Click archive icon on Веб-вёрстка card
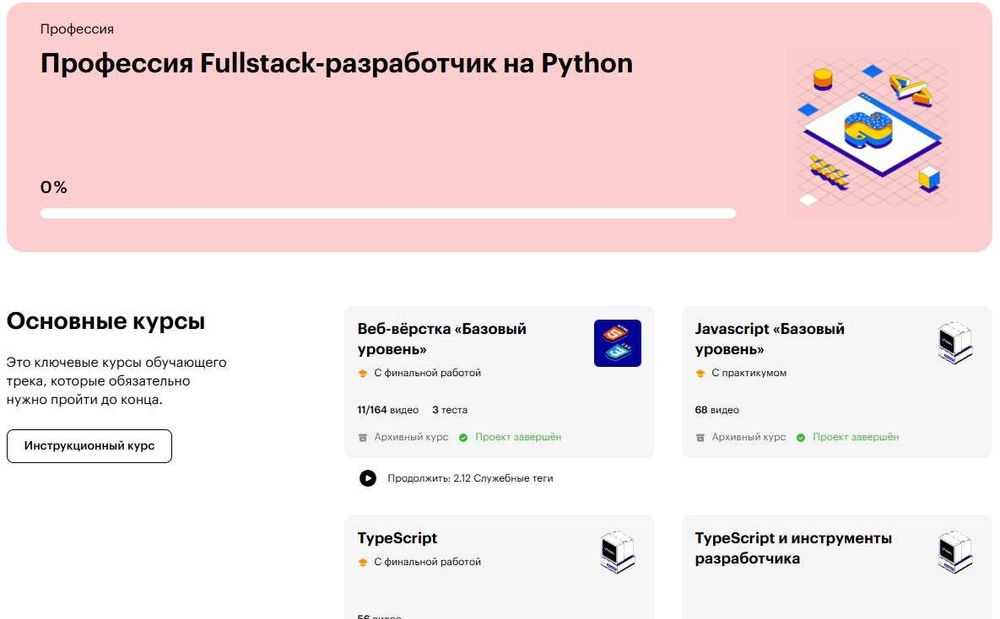The height and width of the screenshot is (619, 1000). (x=363, y=437)
